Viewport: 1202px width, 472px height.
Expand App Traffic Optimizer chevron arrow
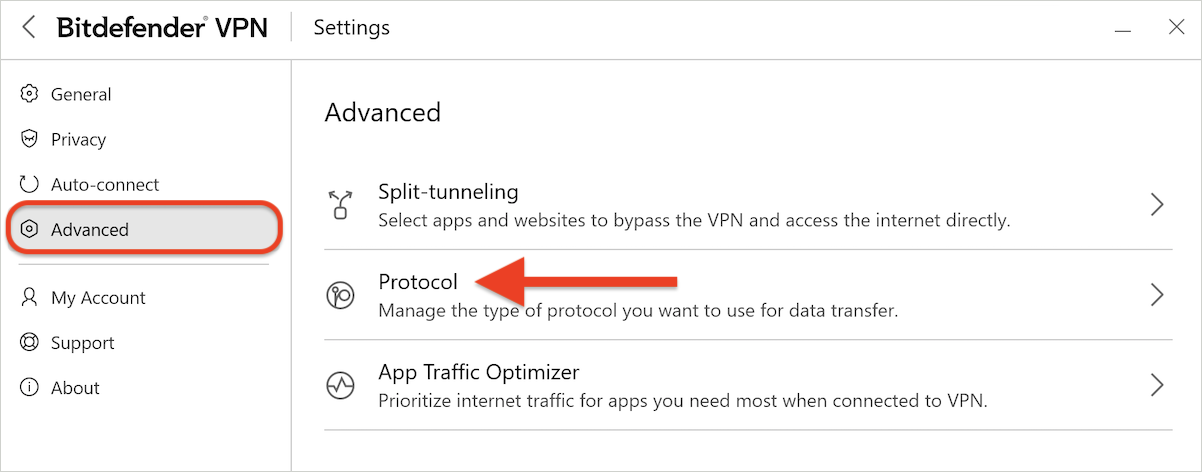[x=1157, y=385]
